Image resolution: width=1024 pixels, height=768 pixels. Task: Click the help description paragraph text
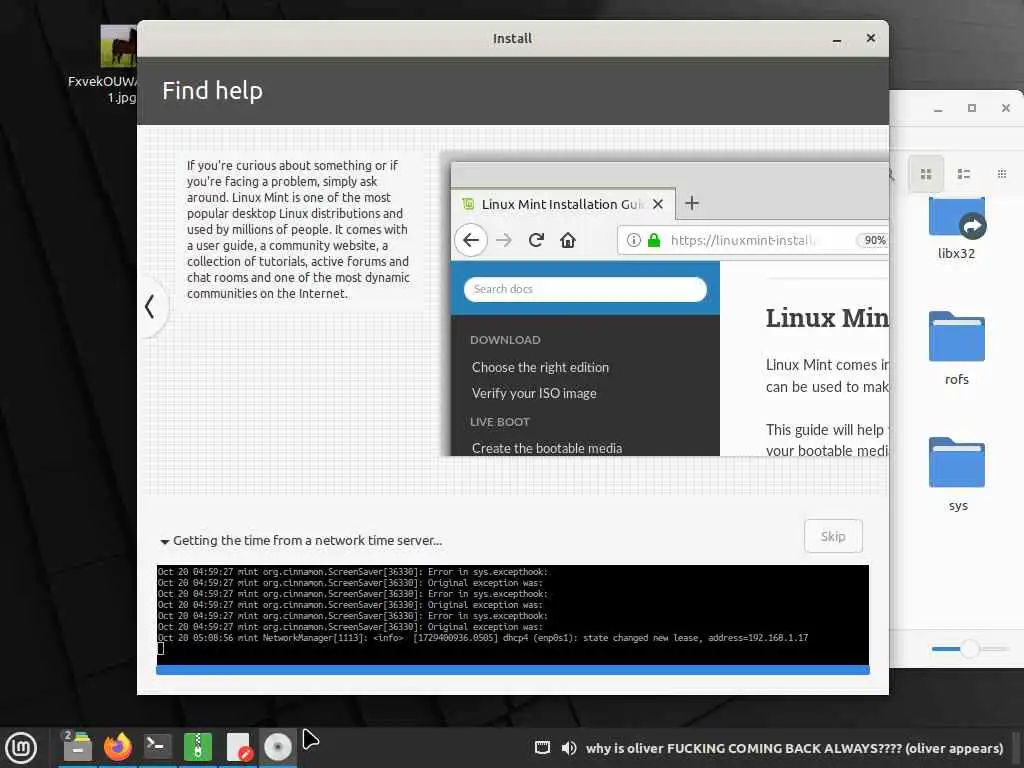298,229
